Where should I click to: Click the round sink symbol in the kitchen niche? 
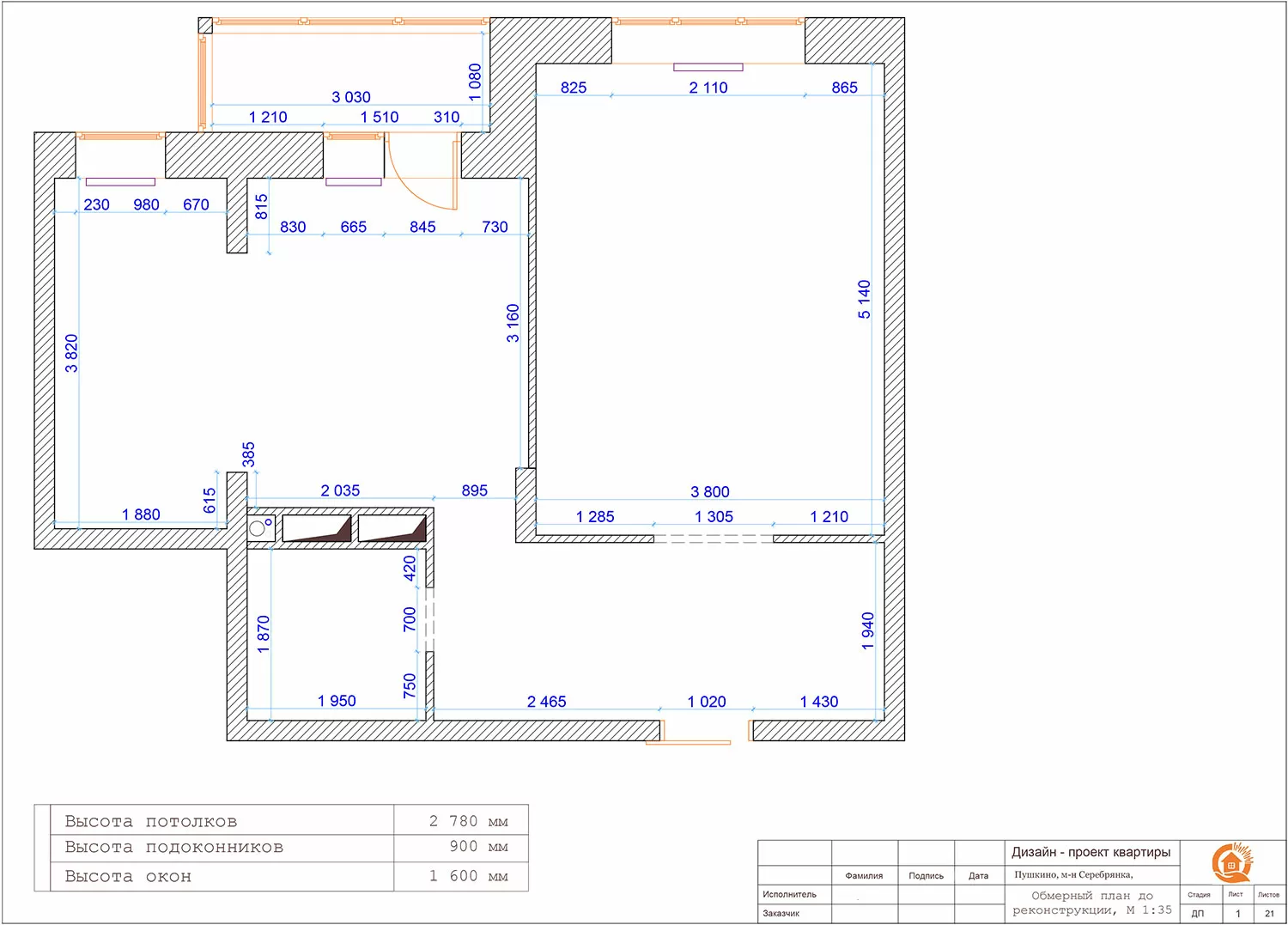(x=257, y=529)
